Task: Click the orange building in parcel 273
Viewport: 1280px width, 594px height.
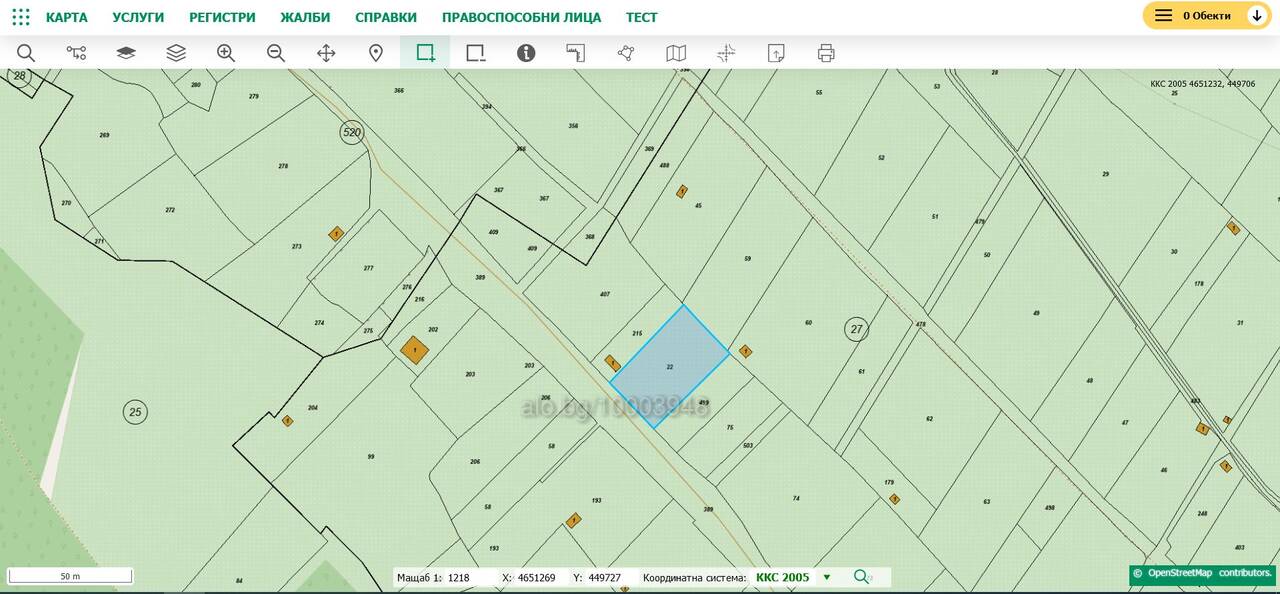Action: (336, 234)
